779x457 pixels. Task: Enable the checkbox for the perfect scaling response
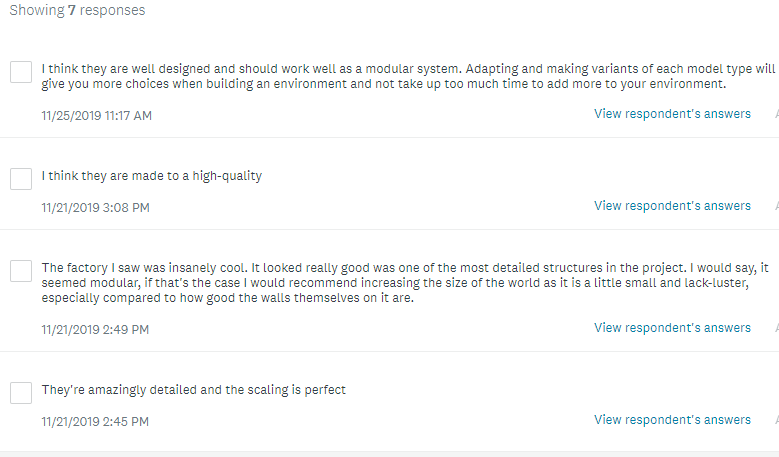point(21,393)
